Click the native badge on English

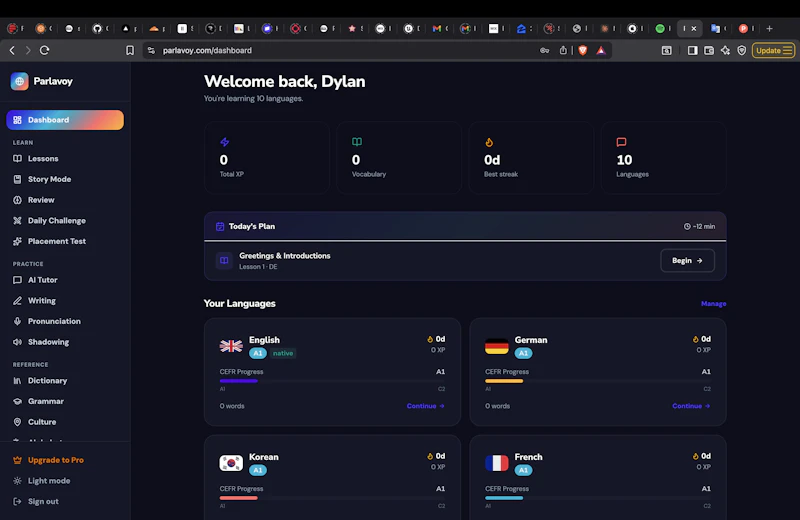click(283, 353)
